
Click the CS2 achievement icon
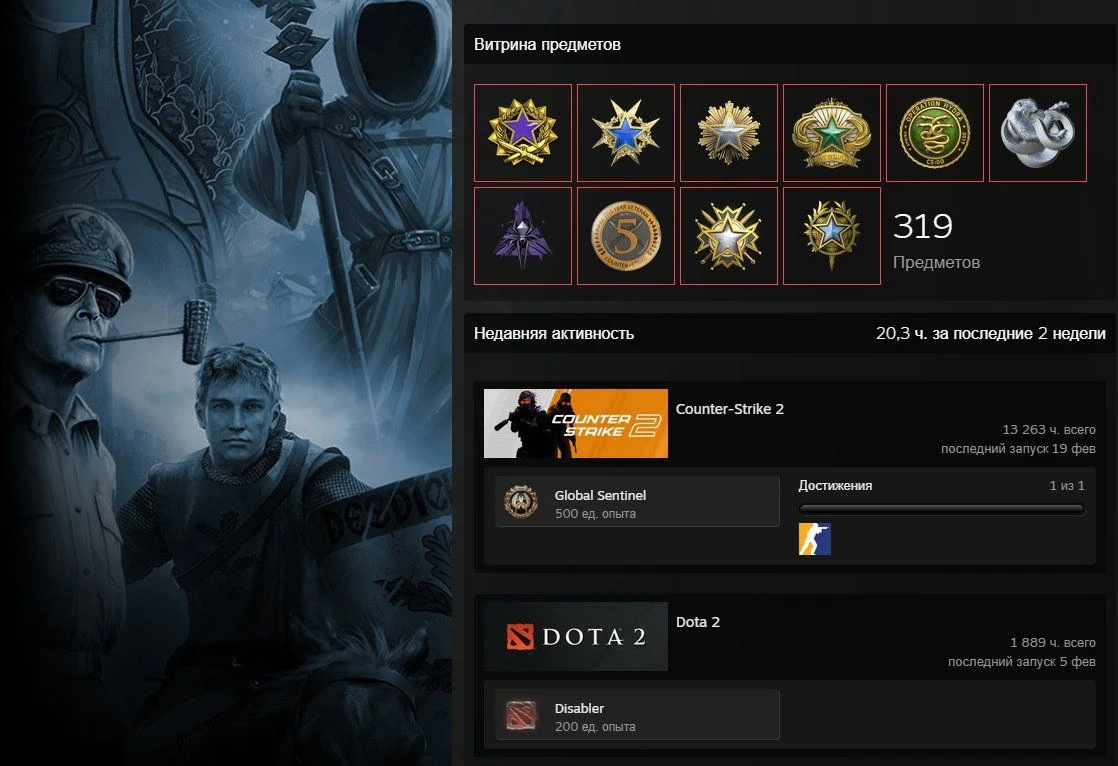pyautogui.click(x=814, y=538)
